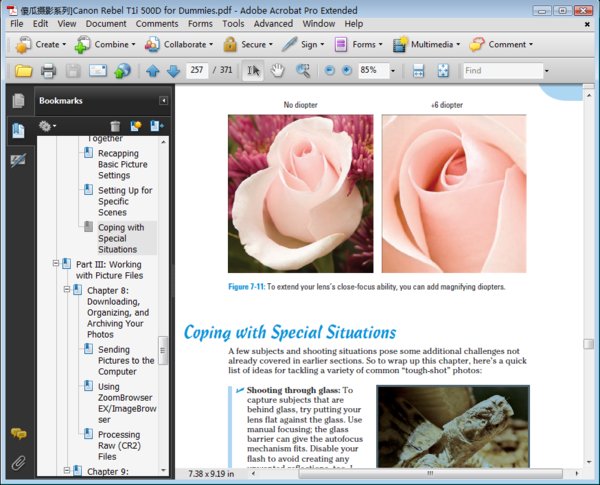Open the Tools menu

(x=233, y=24)
